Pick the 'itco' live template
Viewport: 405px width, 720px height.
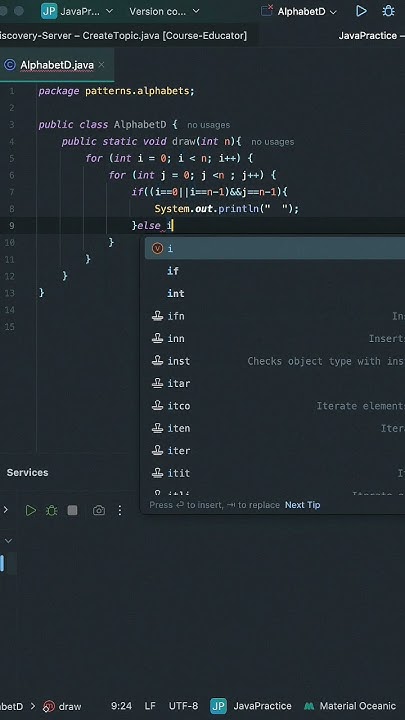275,406
